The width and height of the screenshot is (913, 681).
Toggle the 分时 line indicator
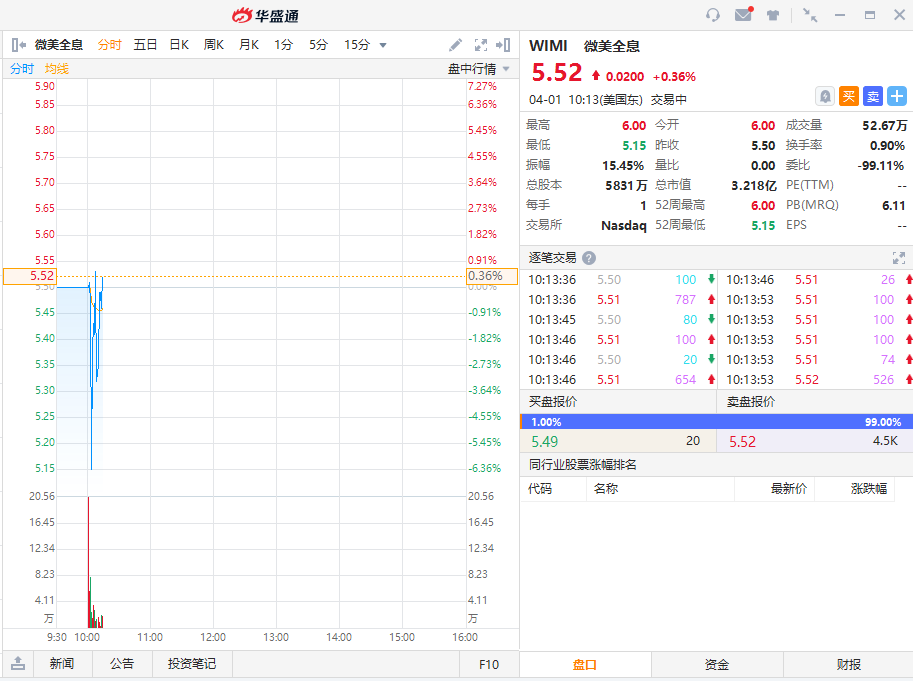point(21,69)
